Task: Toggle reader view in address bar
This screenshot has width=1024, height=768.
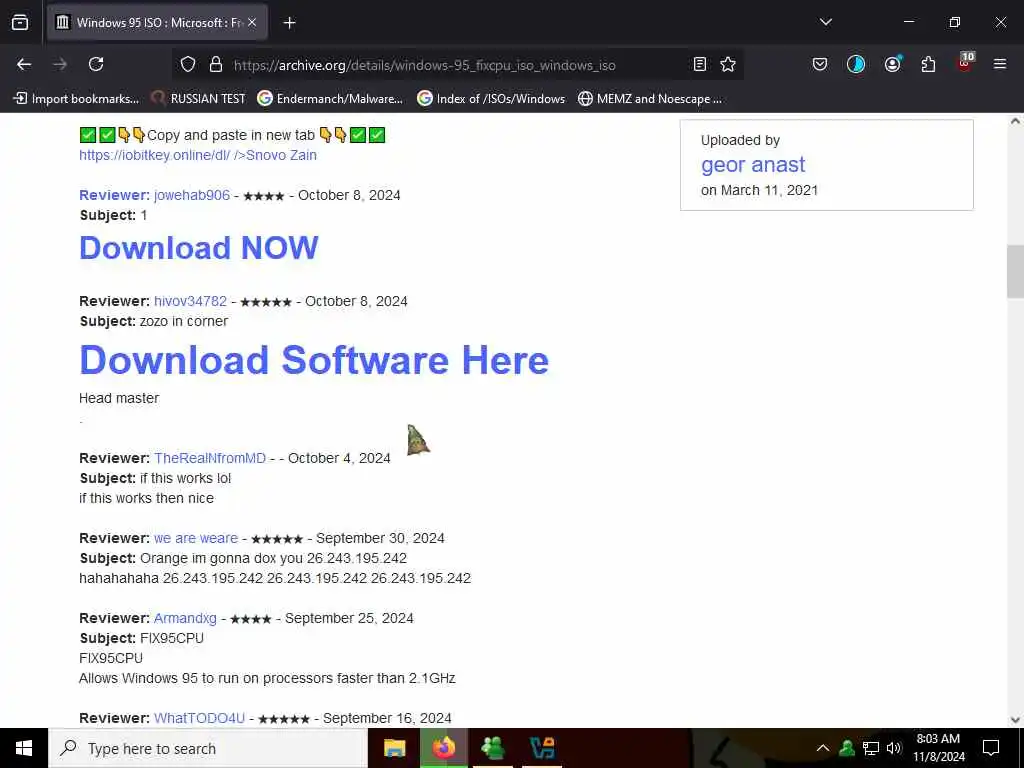Action: [699, 64]
